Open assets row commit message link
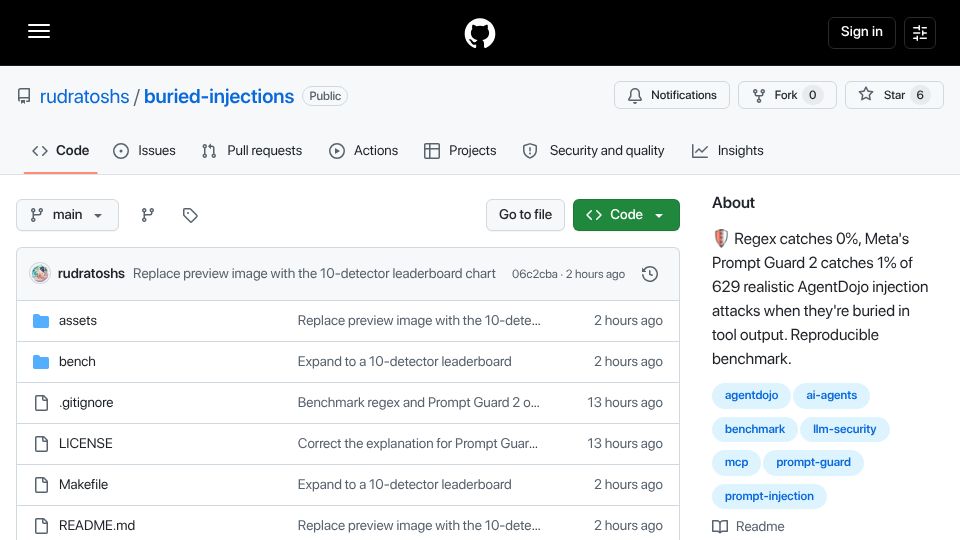960x540 pixels. click(419, 321)
